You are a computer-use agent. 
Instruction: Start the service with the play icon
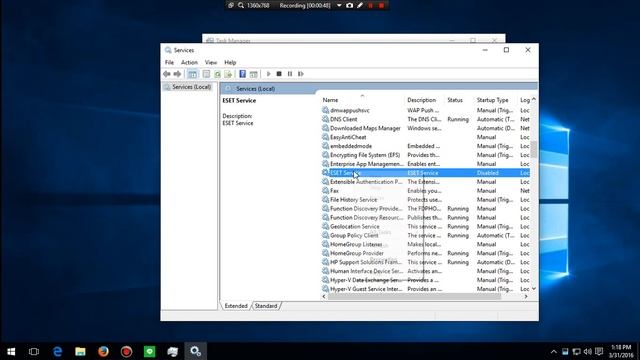268,74
